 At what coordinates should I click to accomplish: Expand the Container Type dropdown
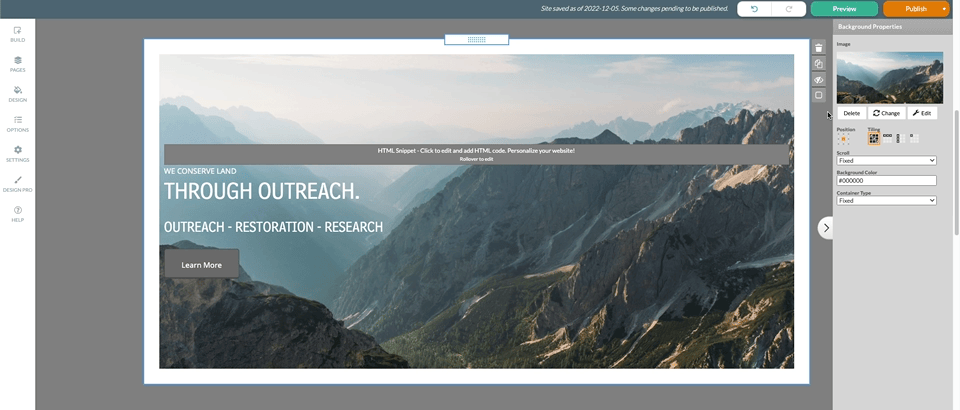886,200
